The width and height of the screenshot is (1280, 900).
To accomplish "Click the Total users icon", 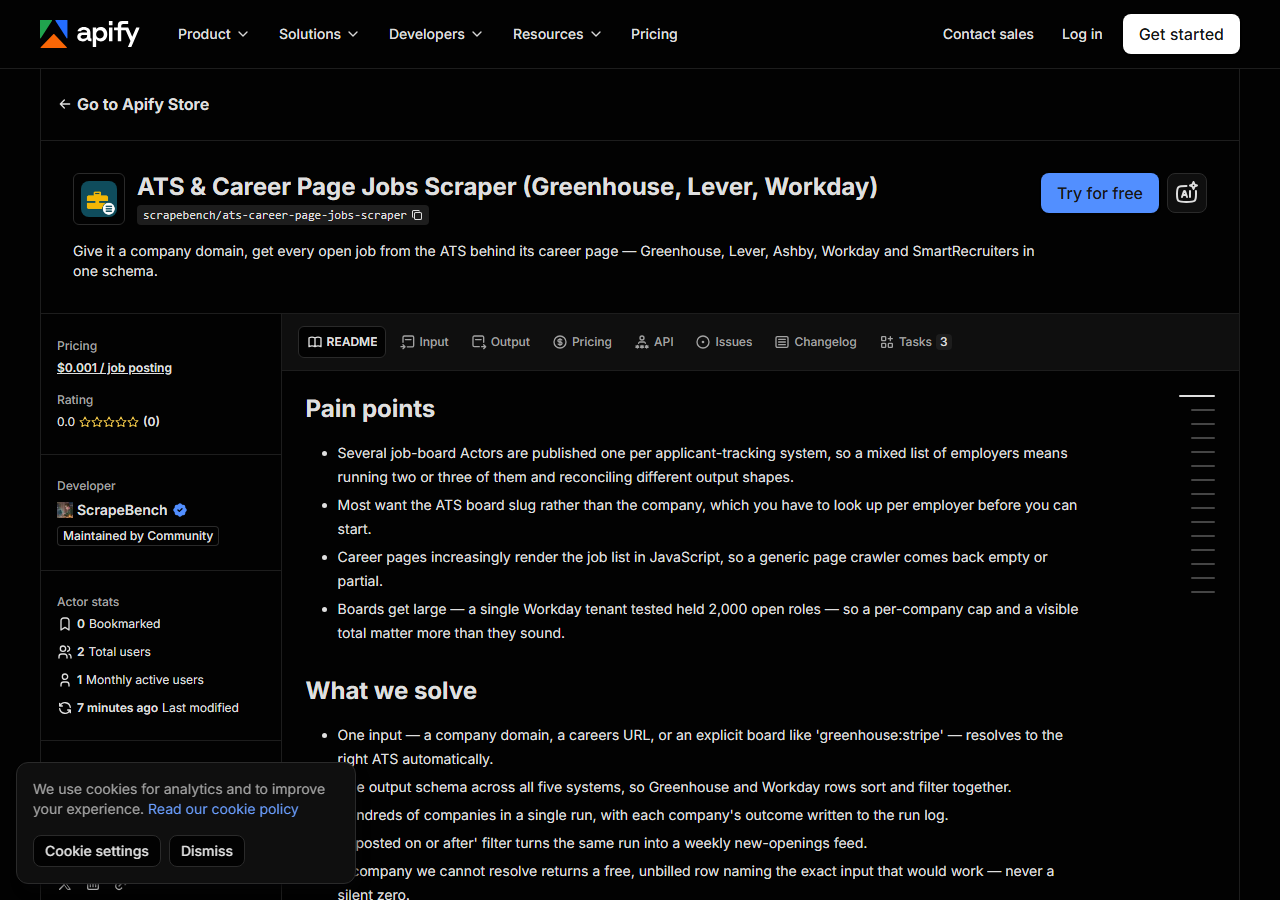I will pos(65,652).
